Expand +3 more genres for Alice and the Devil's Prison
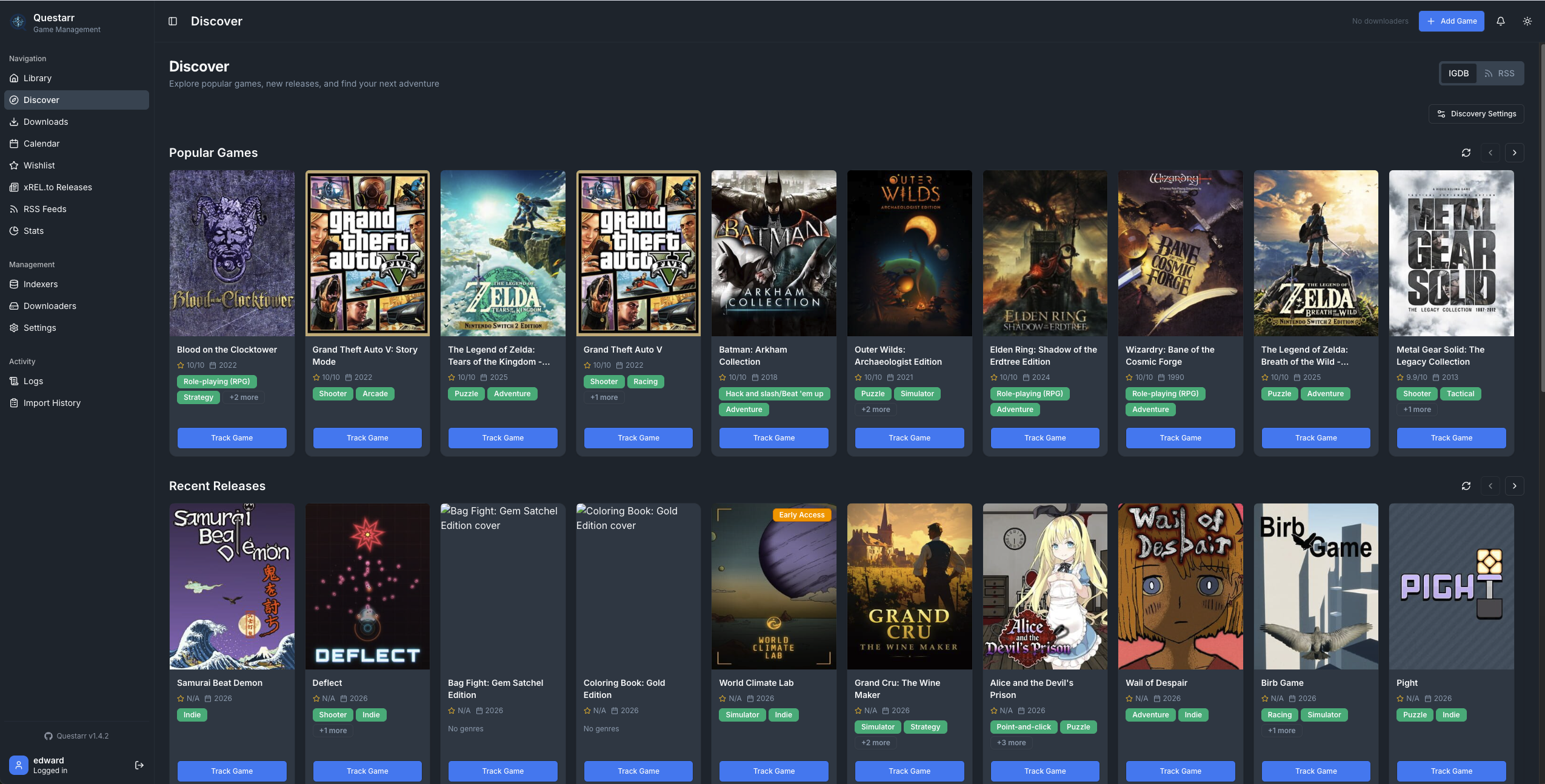 pos(1012,743)
